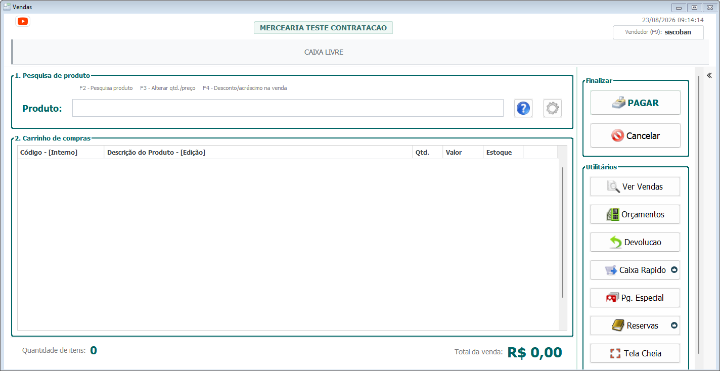Viewport: 720px width, 371px height.
Task: Minimize the Vendas window
Action: (679, 7)
